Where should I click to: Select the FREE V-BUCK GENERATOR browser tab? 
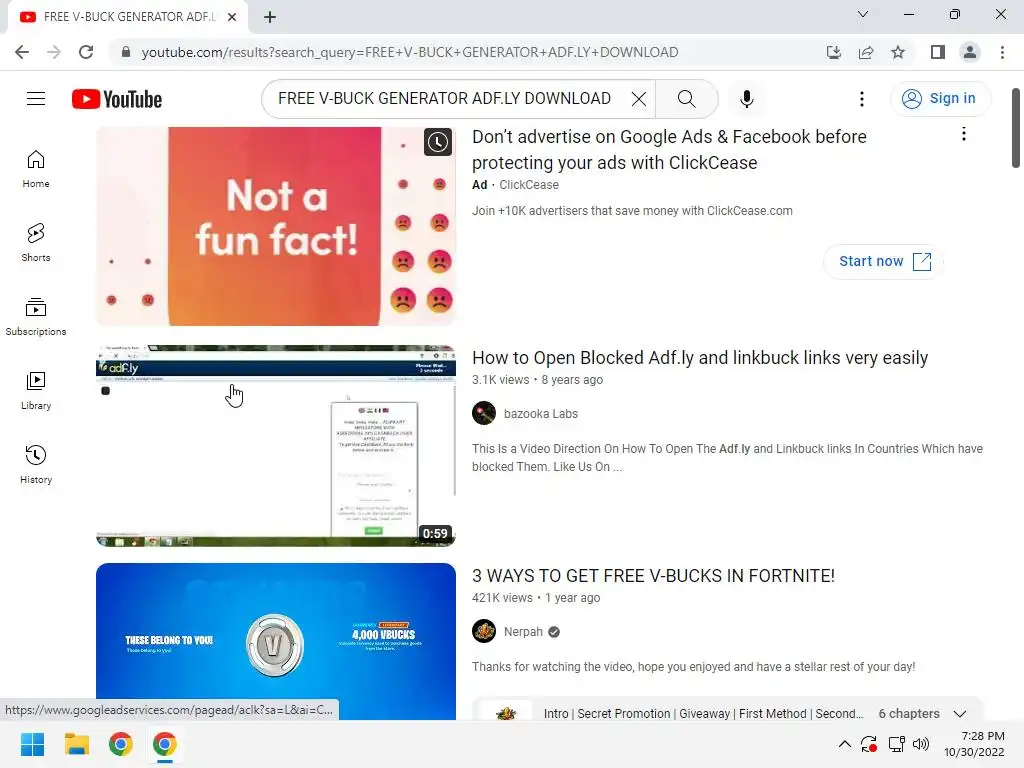point(128,17)
